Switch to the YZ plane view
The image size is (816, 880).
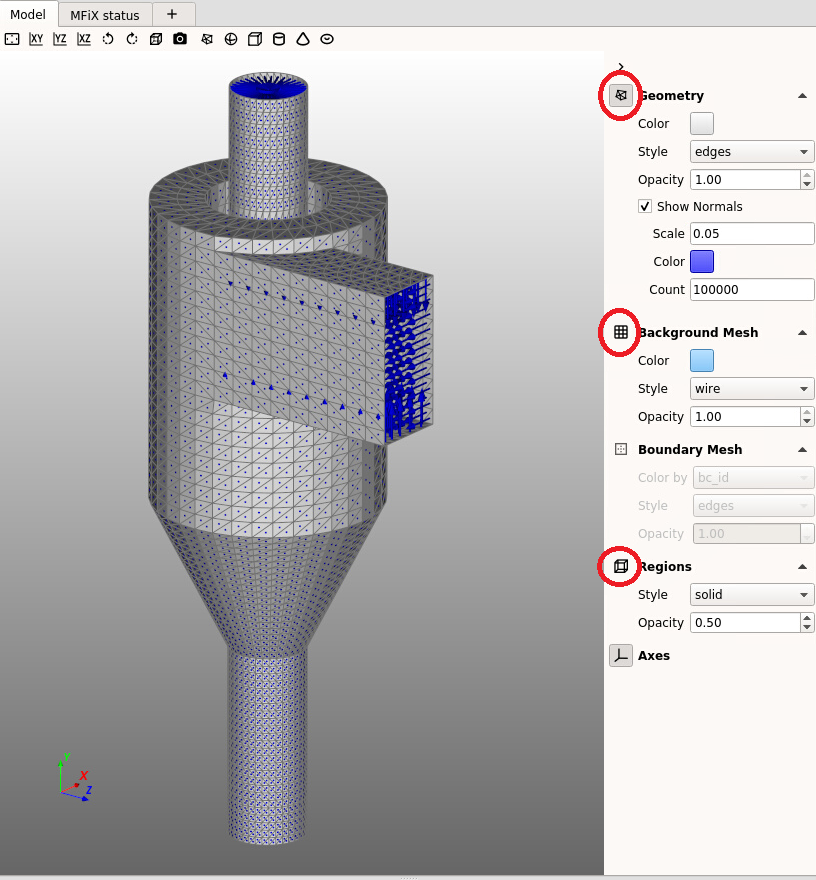[x=60, y=39]
